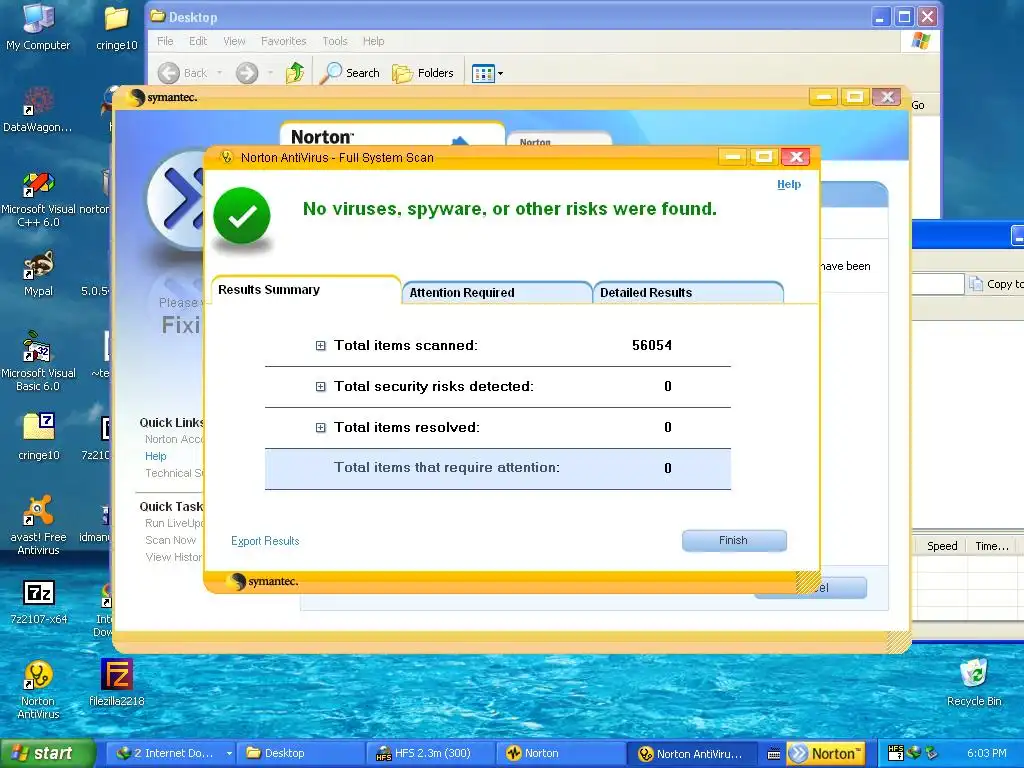The image size is (1024, 768).
Task: Click Help under Norton Quick Links
Action: point(155,456)
